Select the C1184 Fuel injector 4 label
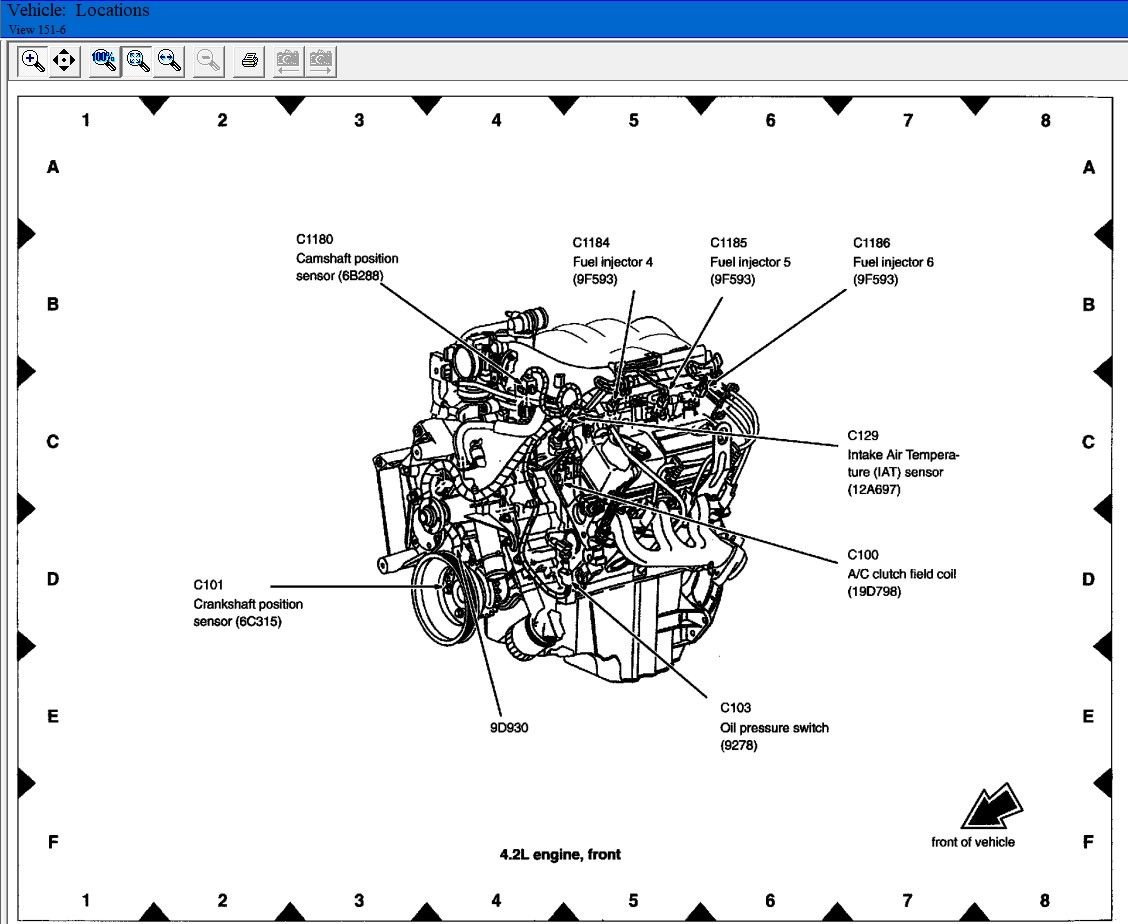The width and height of the screenshot is (1128, 924). [612, 261]
